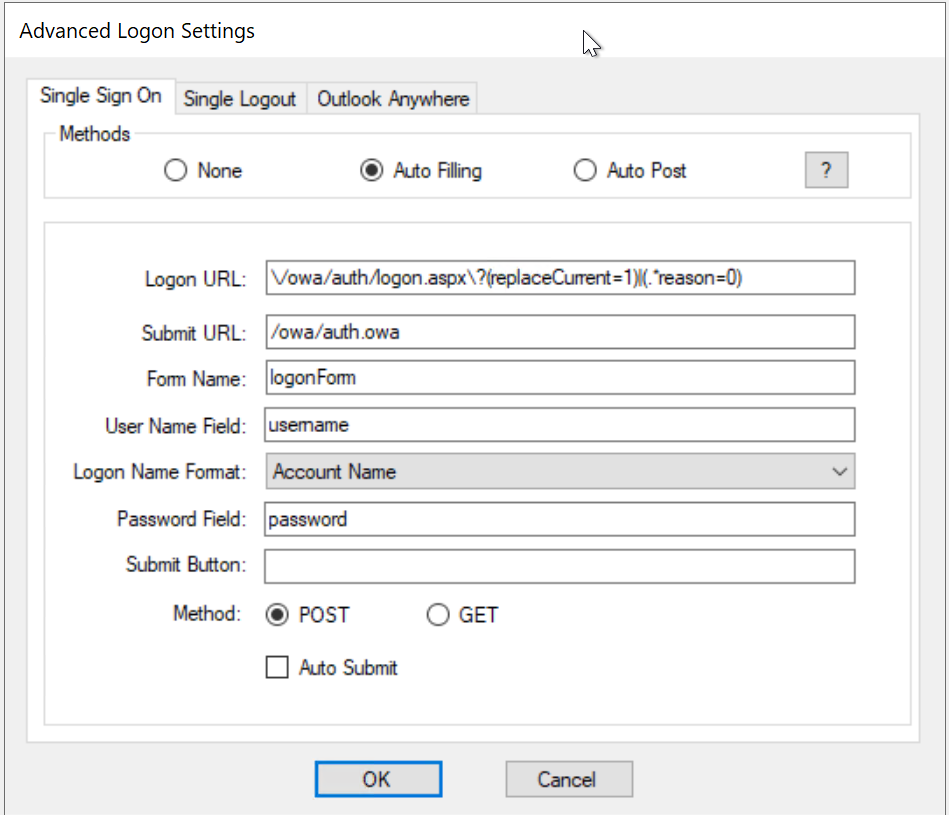The width and height of the screenshot is (949, 815).
Task: Switch to the Single Logout tab
Action: click(x=240, y=99)
